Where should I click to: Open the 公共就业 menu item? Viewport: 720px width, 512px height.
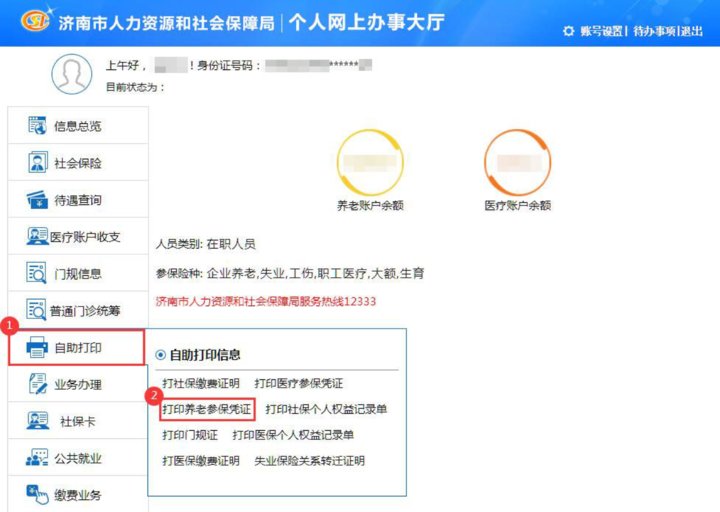point(78,458)
